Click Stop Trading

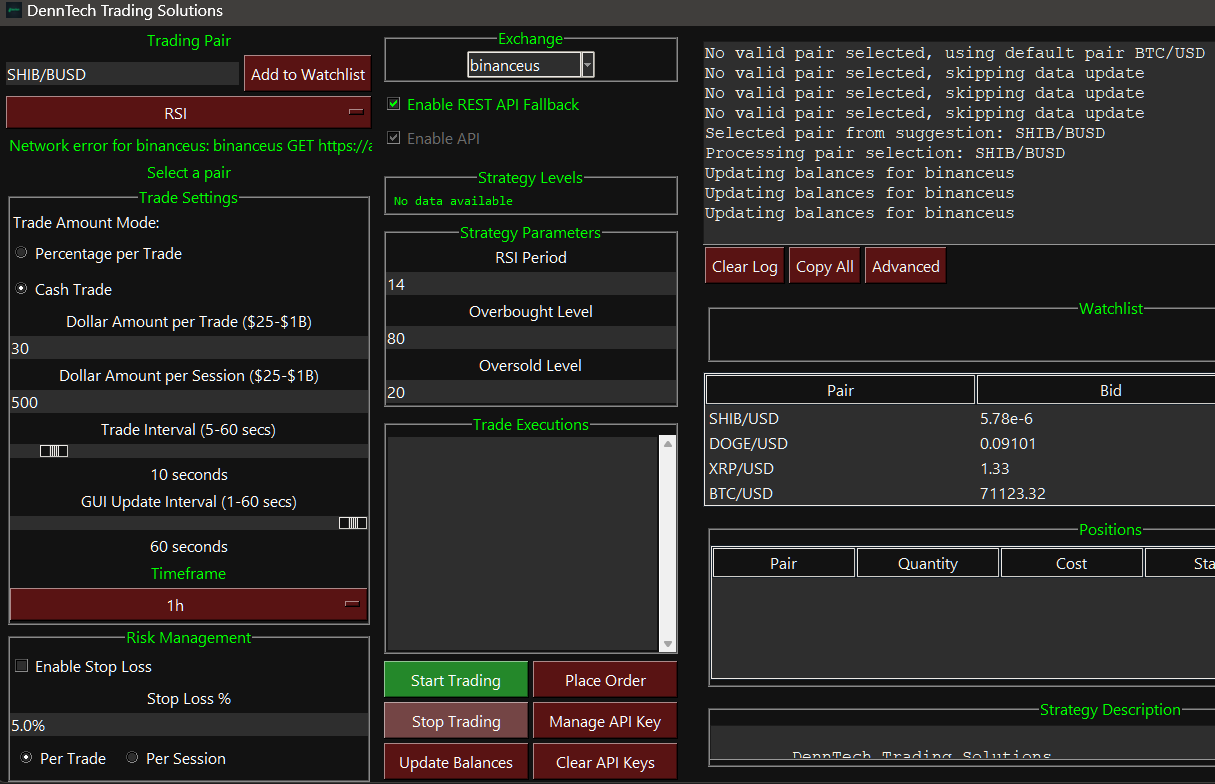pyautogui.click(x=455, y=720)
